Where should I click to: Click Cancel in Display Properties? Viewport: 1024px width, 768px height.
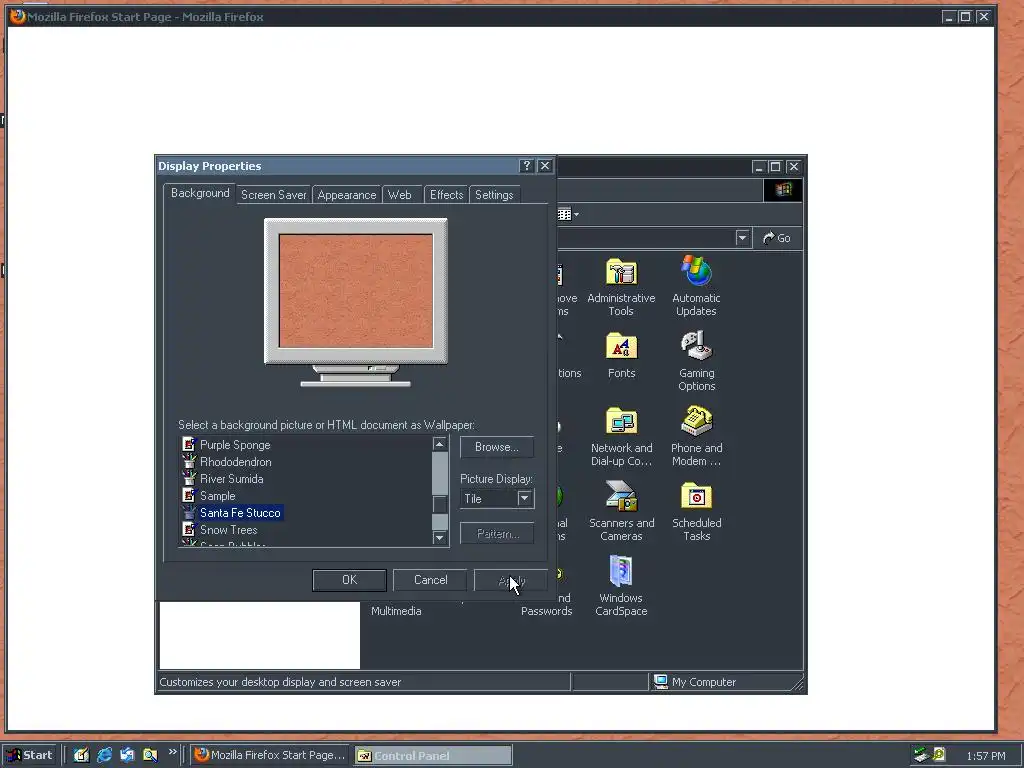pos(430,580)
